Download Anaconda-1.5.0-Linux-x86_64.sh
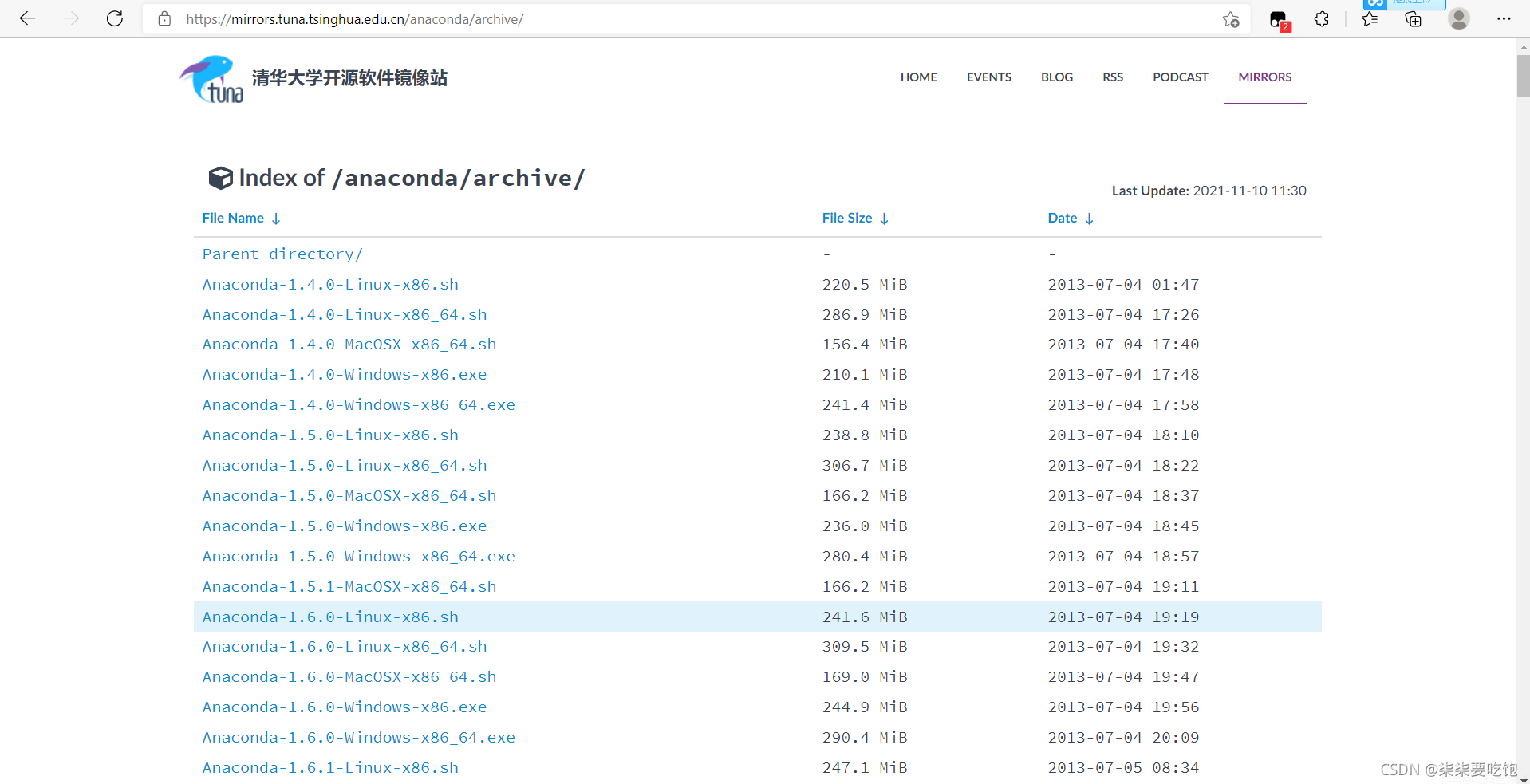 point(345,466)
